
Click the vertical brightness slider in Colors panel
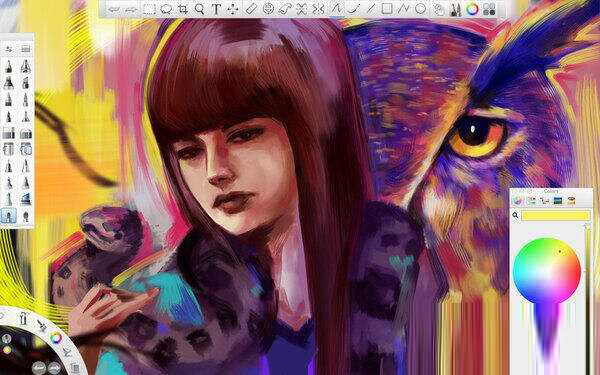click(x=587, y=298)
